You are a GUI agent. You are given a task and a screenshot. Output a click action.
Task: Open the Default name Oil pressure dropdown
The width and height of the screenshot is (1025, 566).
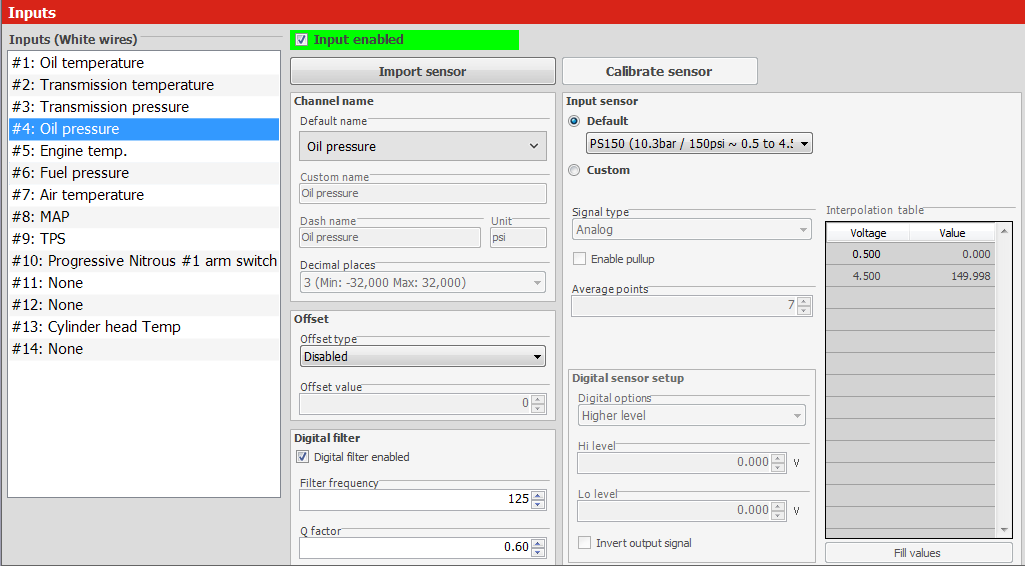423,146
